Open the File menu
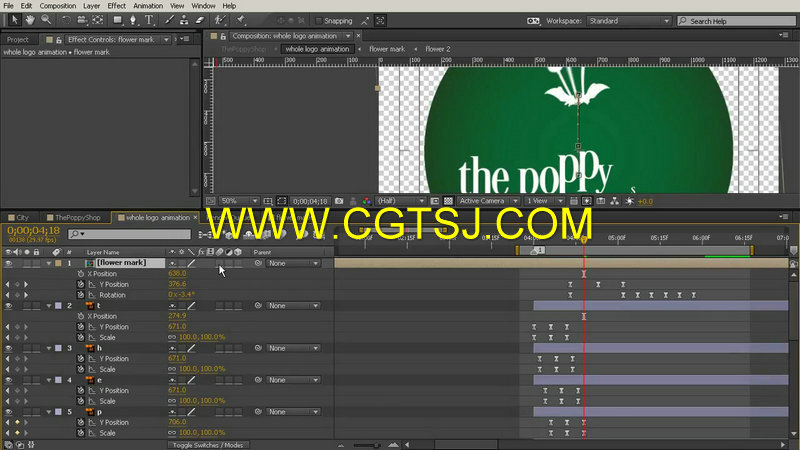This screenshot has width=800, height=450. [9, 6]
